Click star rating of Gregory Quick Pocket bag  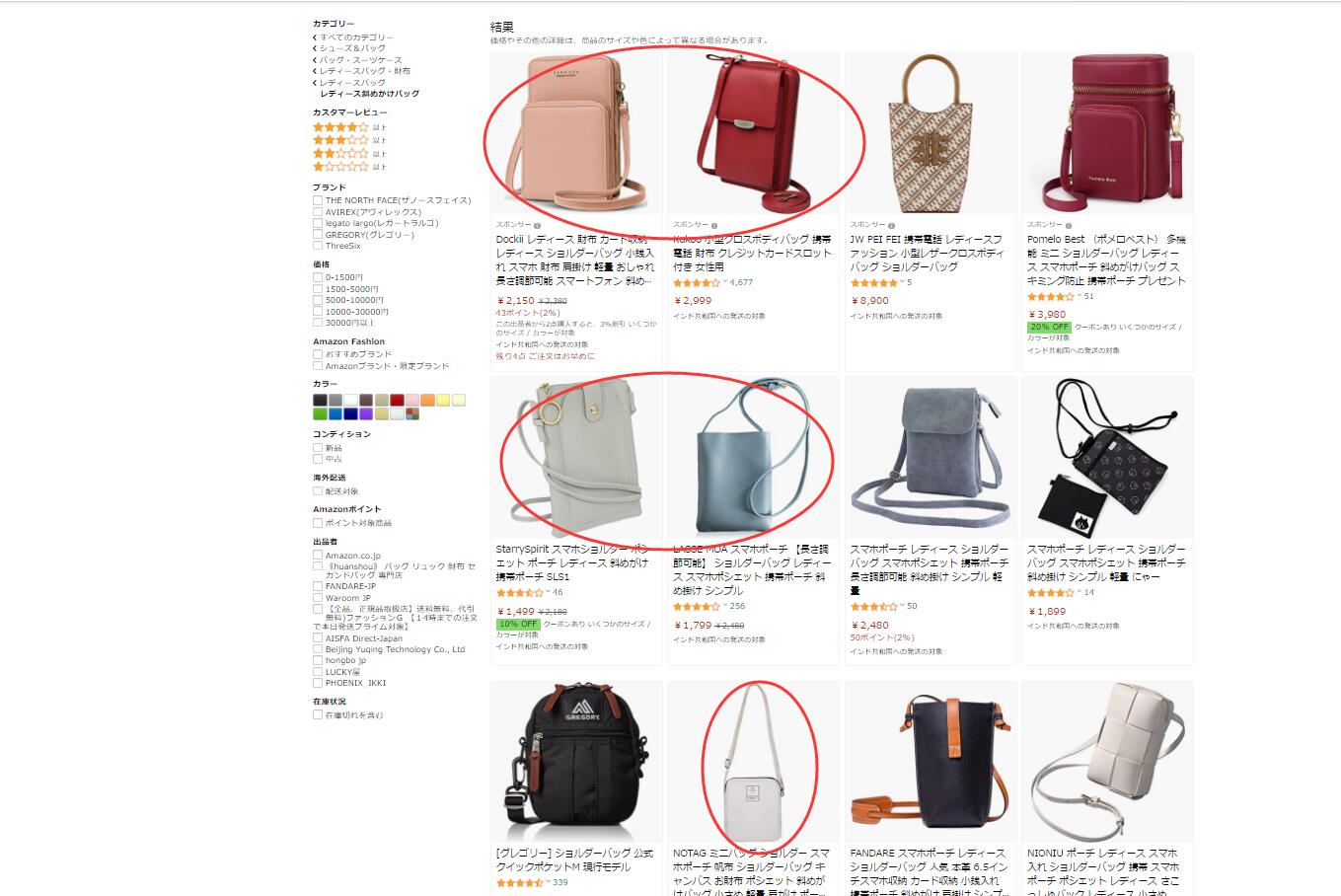tap(519, 883)
